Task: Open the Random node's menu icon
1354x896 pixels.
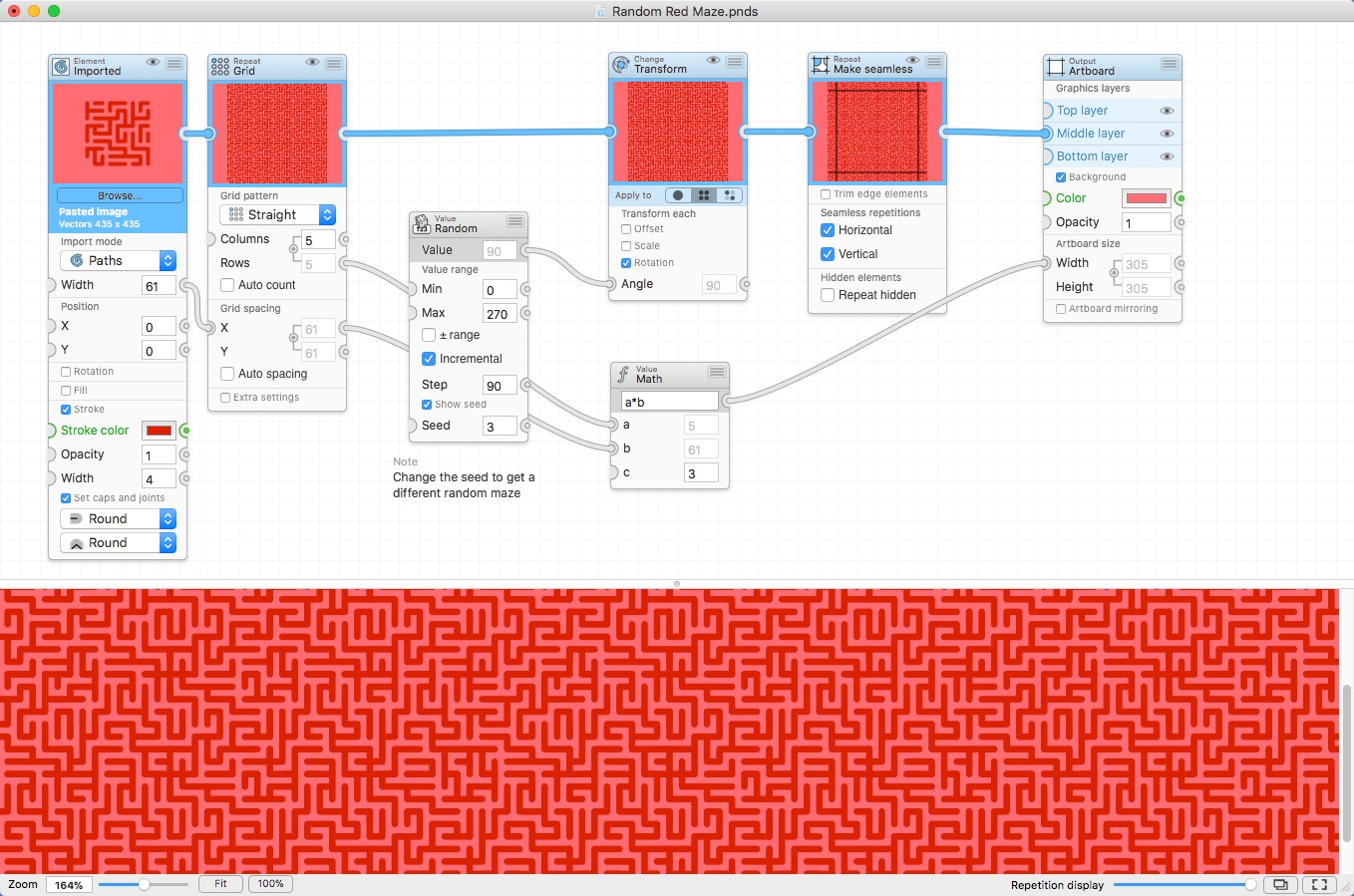Action: click(515, 220)
